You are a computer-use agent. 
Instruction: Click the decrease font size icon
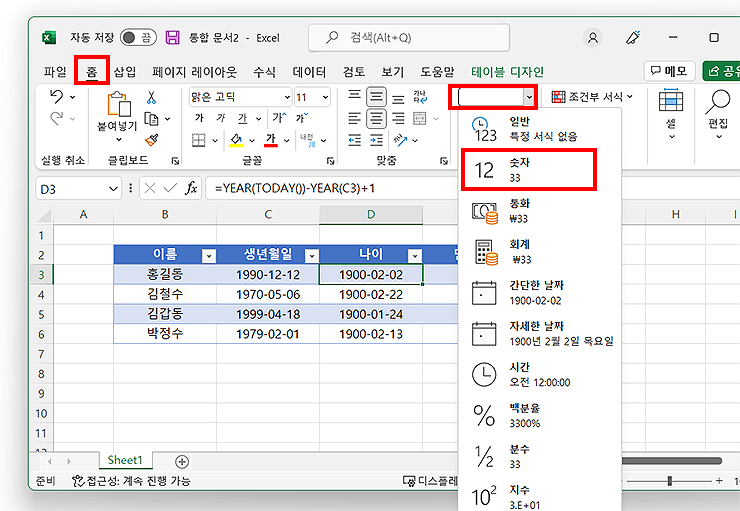(302, 117)
